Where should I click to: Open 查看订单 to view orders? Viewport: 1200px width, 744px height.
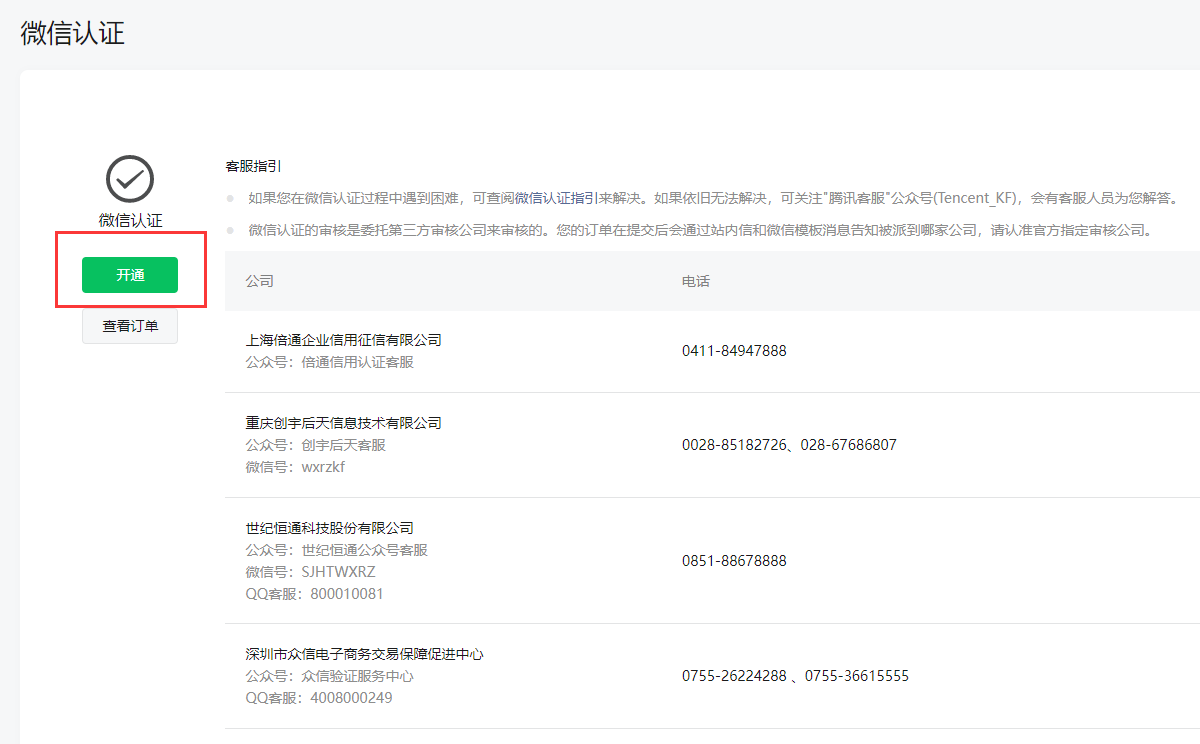(x=130, y=326)
